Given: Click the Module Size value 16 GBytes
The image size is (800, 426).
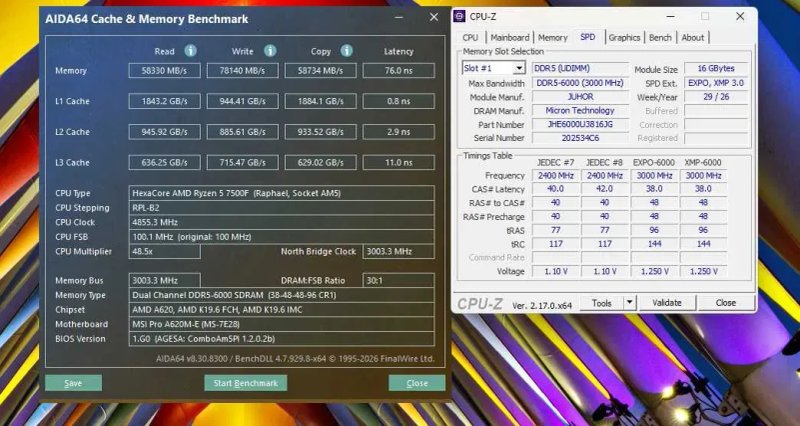Looking at the screenshot, I should pos(716,68).
